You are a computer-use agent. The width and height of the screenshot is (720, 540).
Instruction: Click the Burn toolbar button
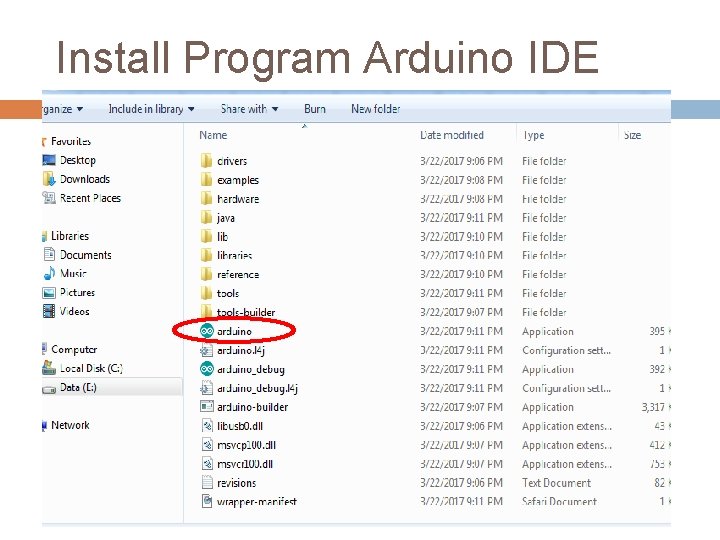pos(315,109)
